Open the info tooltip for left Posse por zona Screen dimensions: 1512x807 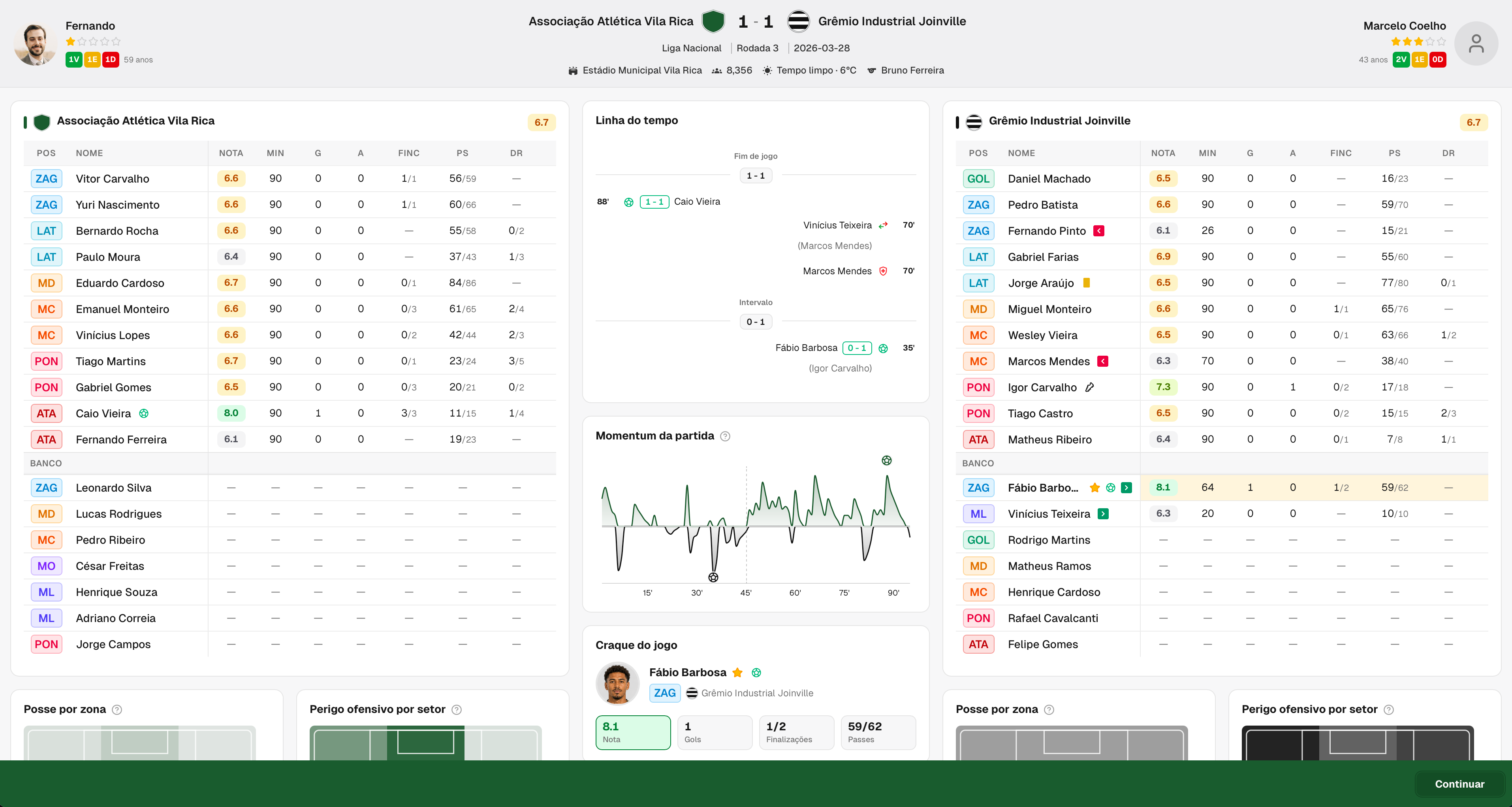coord(117,709)
